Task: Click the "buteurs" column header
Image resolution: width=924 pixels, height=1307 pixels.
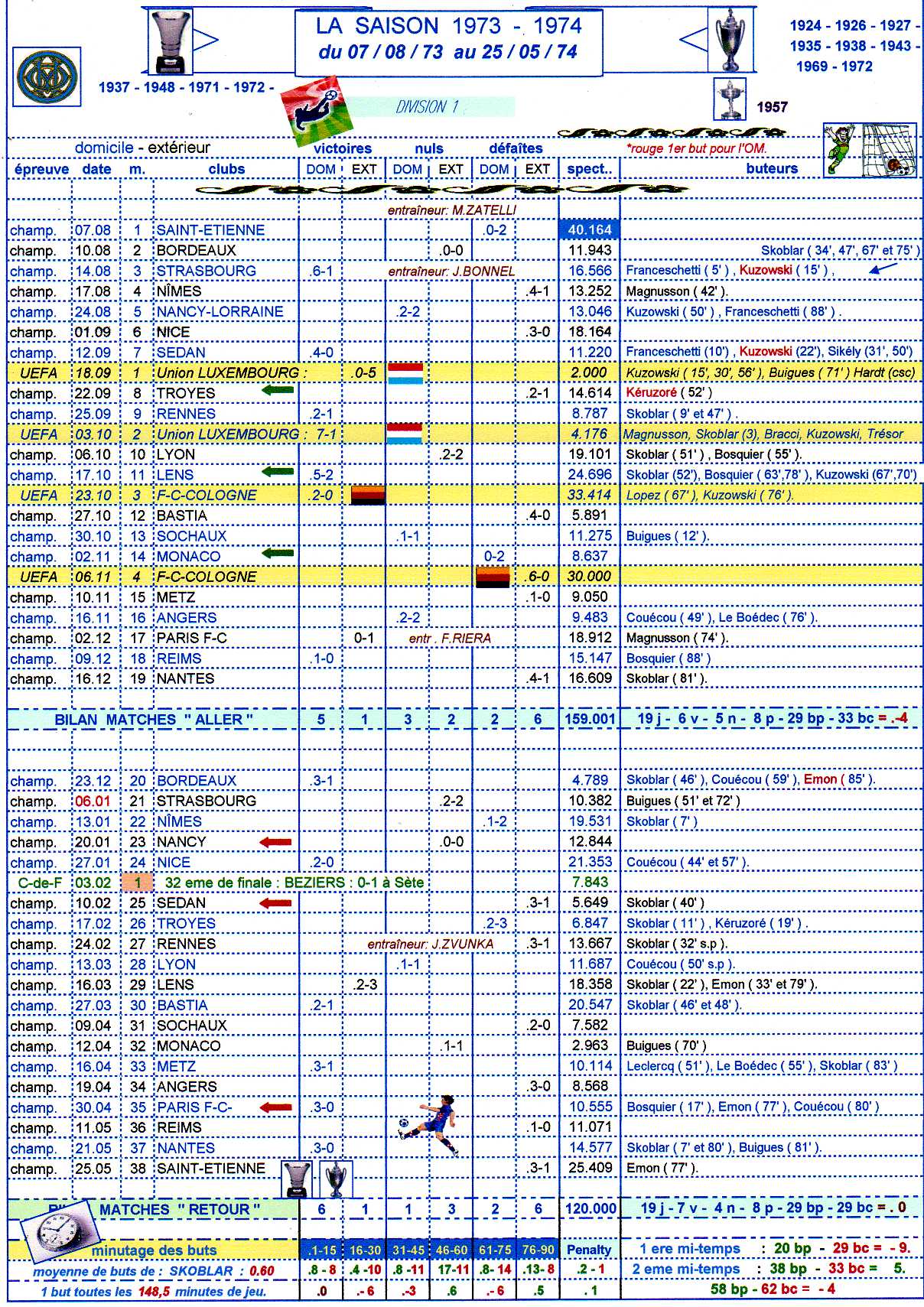Action: click(x=771, y=168)
